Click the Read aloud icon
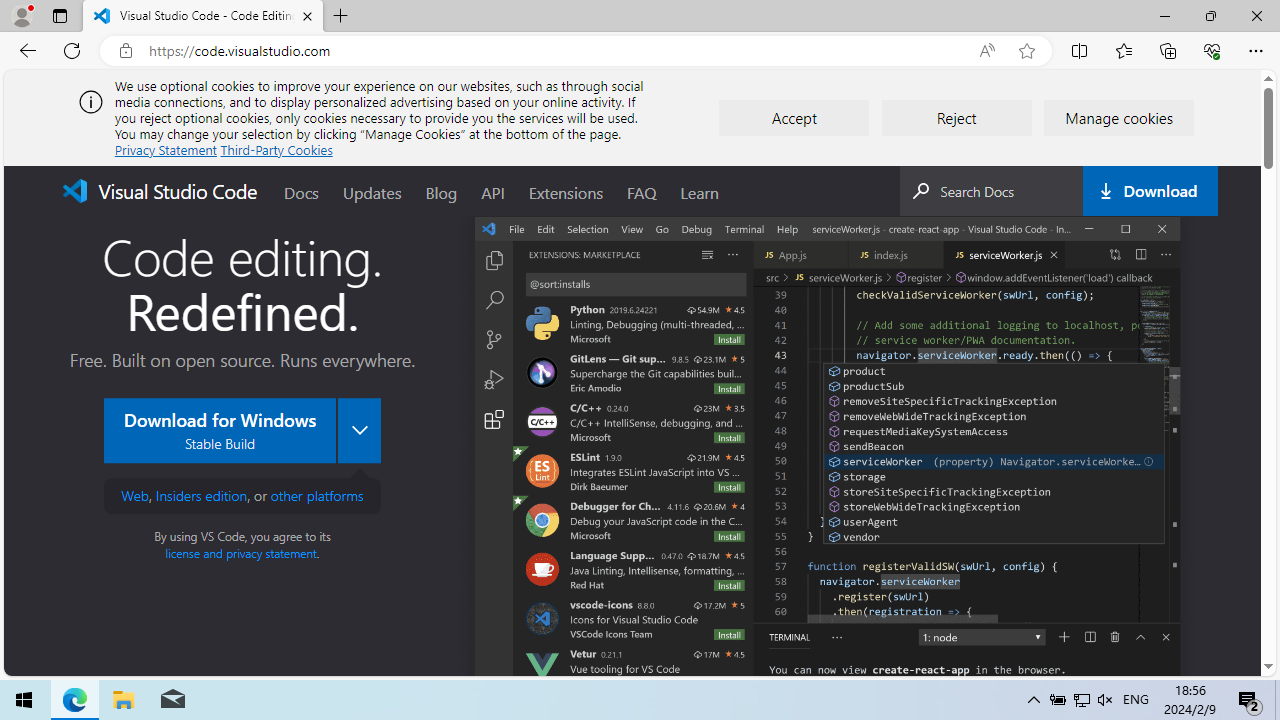The image size is (1280, 720). tap(987, 51)
